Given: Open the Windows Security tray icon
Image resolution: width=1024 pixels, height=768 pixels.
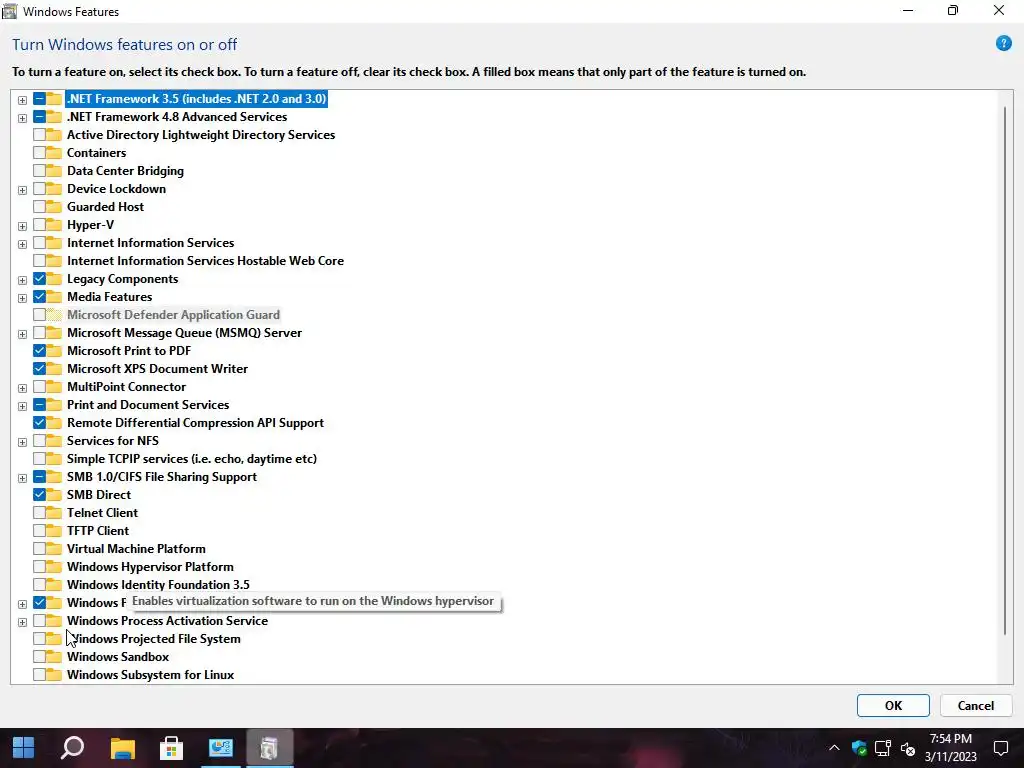Looking at the screenshot, I should click(x=859, y=748).
